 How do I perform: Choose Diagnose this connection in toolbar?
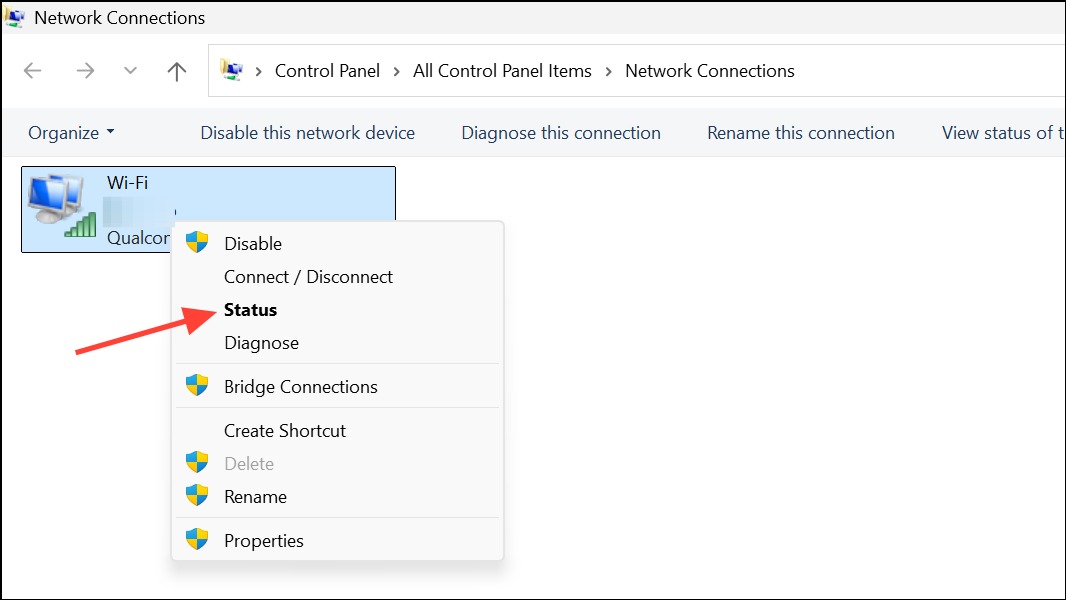561,133
